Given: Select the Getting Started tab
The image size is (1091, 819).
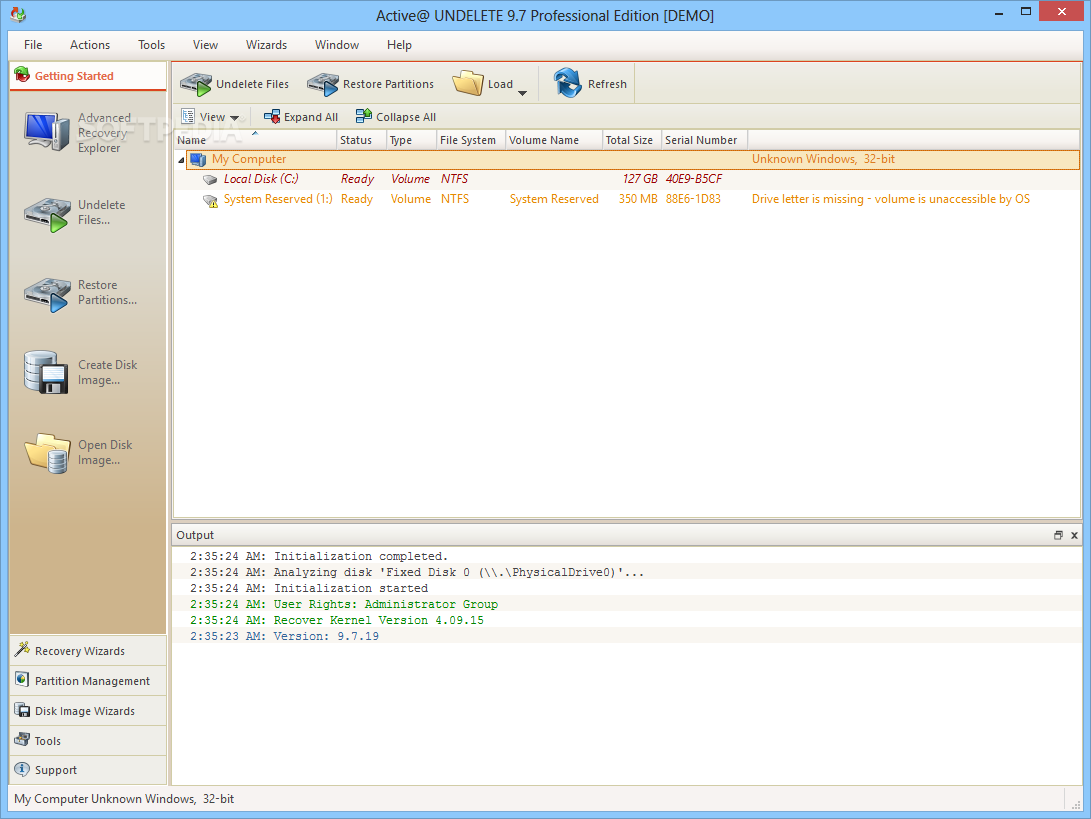Looking at the screenshot, I should point(88,76).
